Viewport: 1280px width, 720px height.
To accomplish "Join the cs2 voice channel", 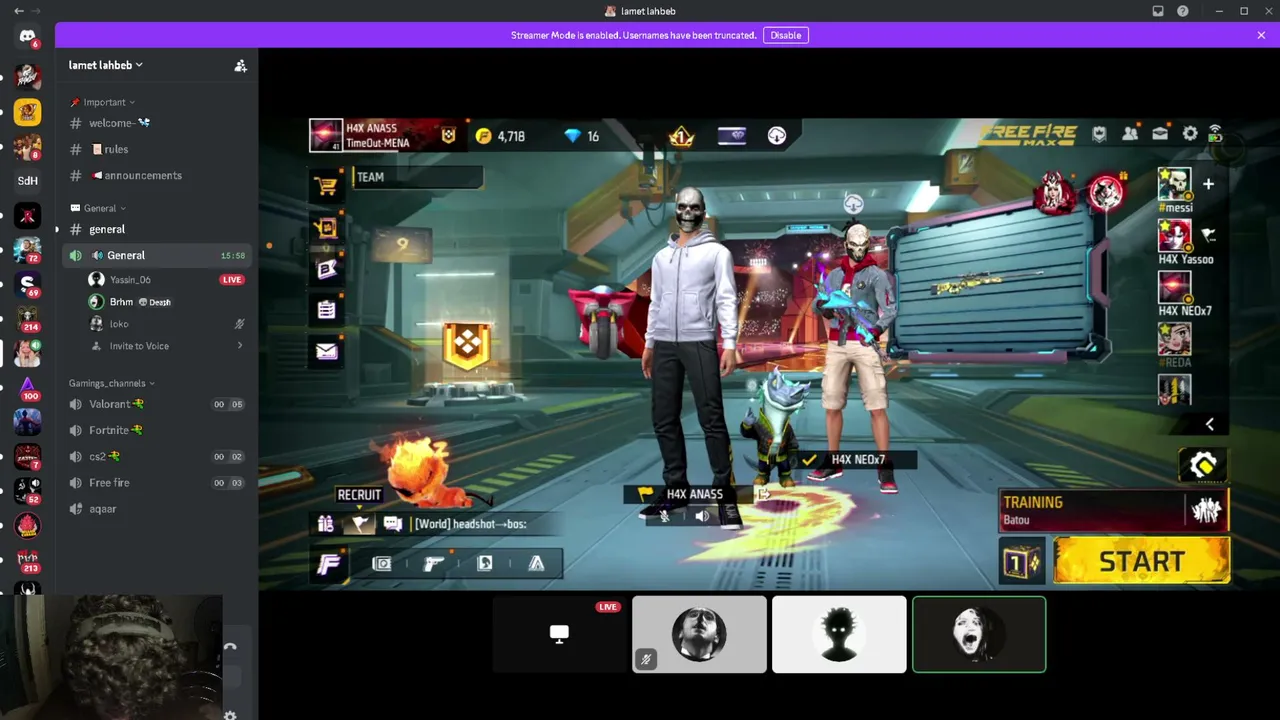I will 155,456.
